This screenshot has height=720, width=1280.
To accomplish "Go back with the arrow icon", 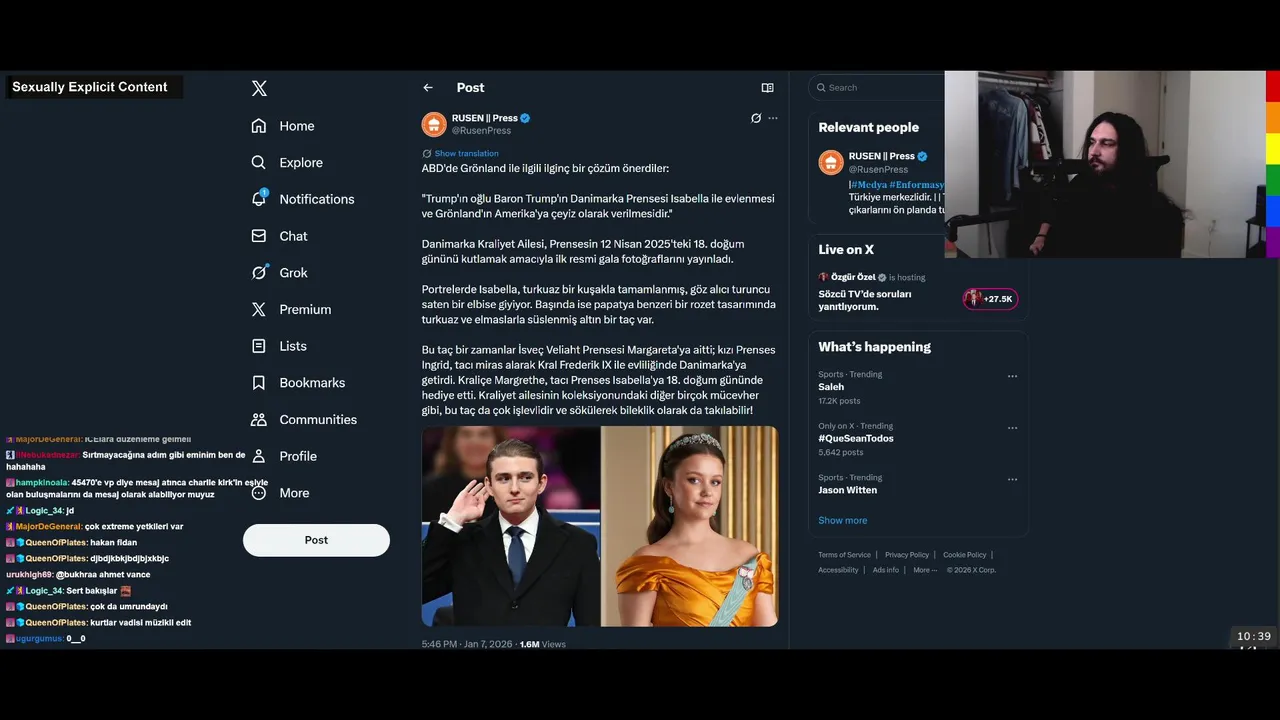I will [x=428, y=88].
